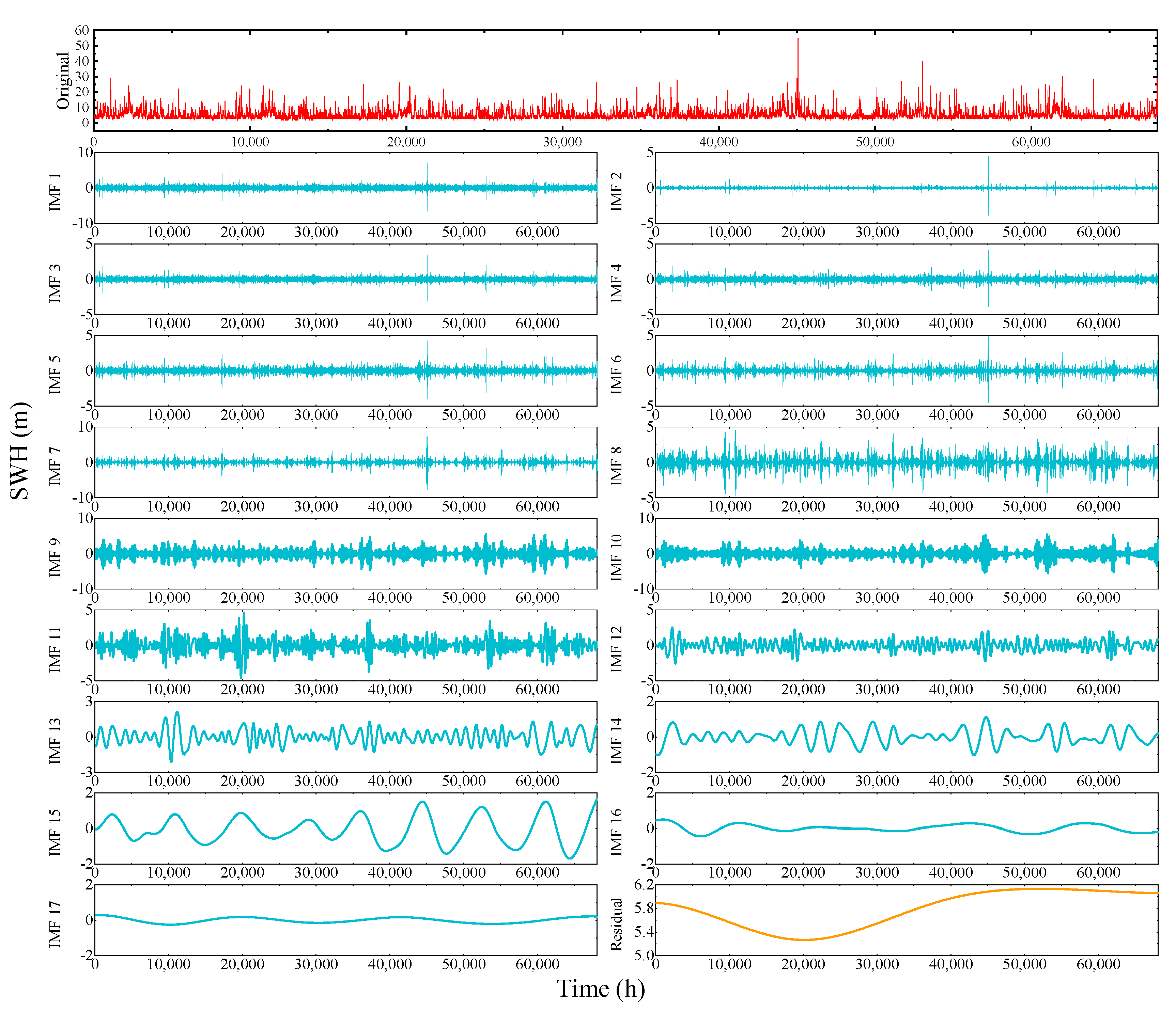Click the "60" y-tick on Original plot
The width and height of the screenshot is (1176, 1009).
point(82,31)
